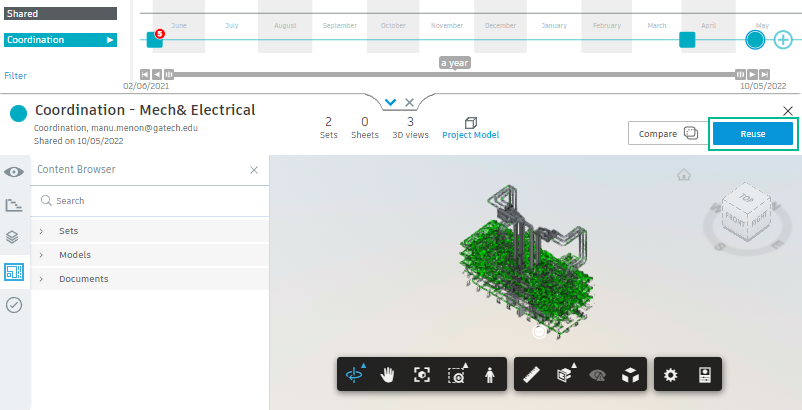Click the package title 'Coordination - Mech& Electrical'
This screenshot has width=802, height=410.
[x=145, y=110]
